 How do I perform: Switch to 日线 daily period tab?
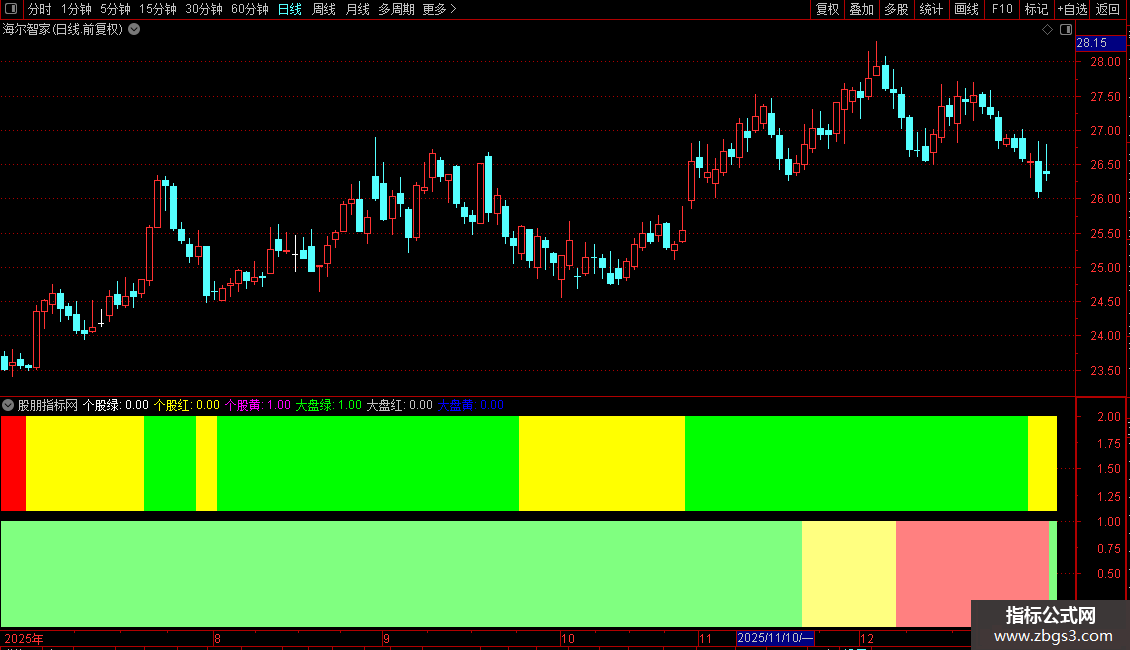pyautogui.click(x=290, y=9)
